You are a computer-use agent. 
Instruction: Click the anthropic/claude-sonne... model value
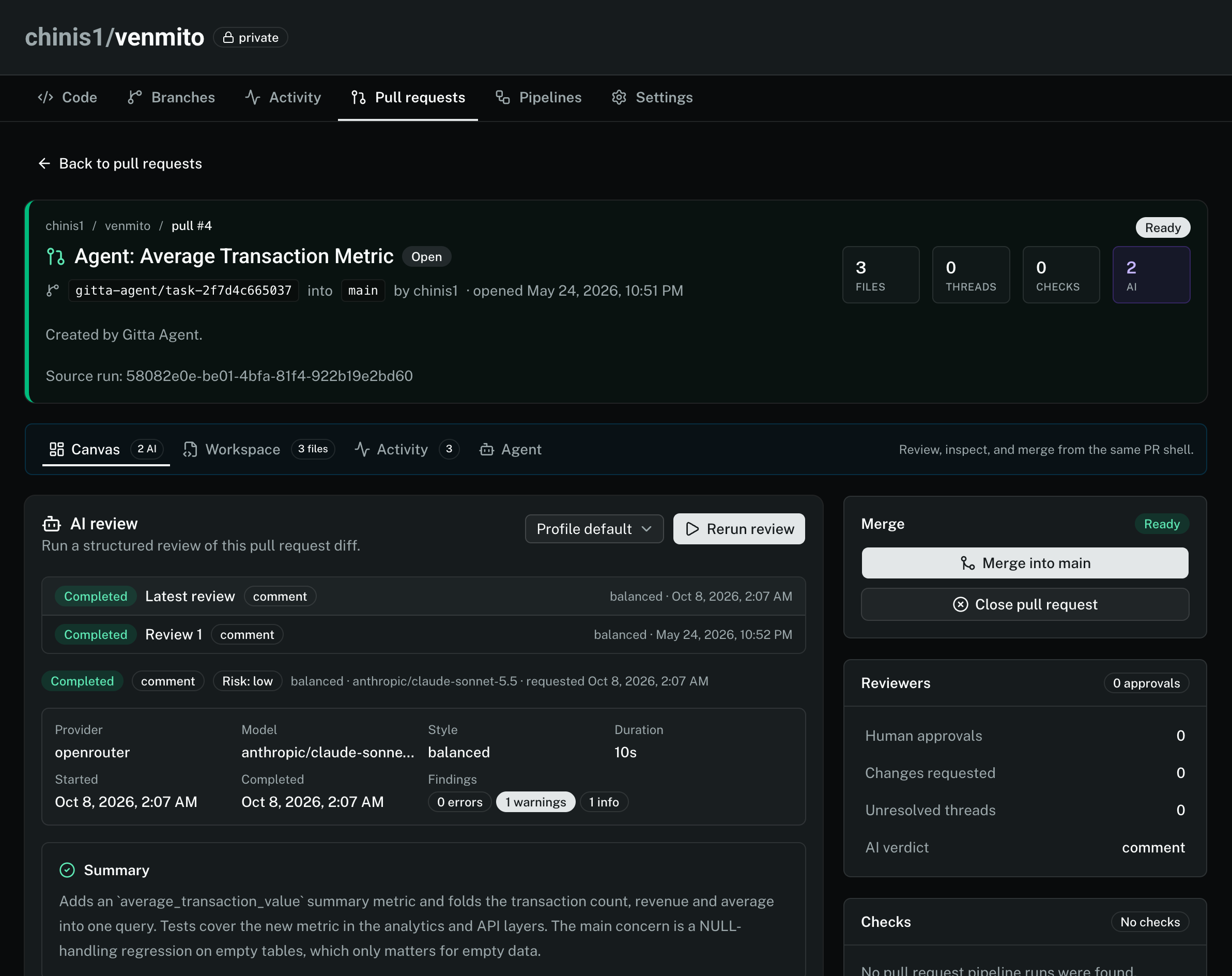click(328, 752)
